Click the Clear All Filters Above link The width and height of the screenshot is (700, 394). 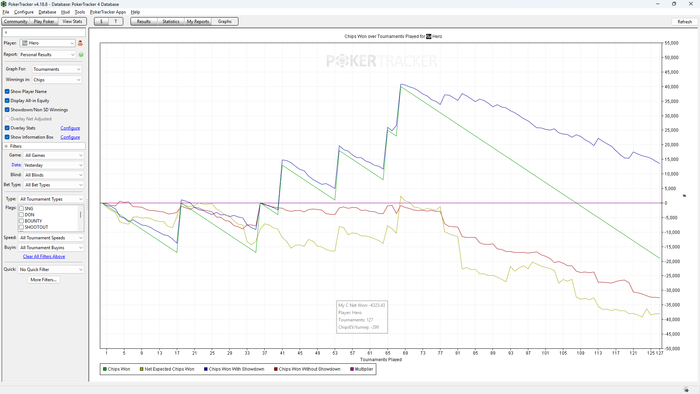[x=44, y=257]
